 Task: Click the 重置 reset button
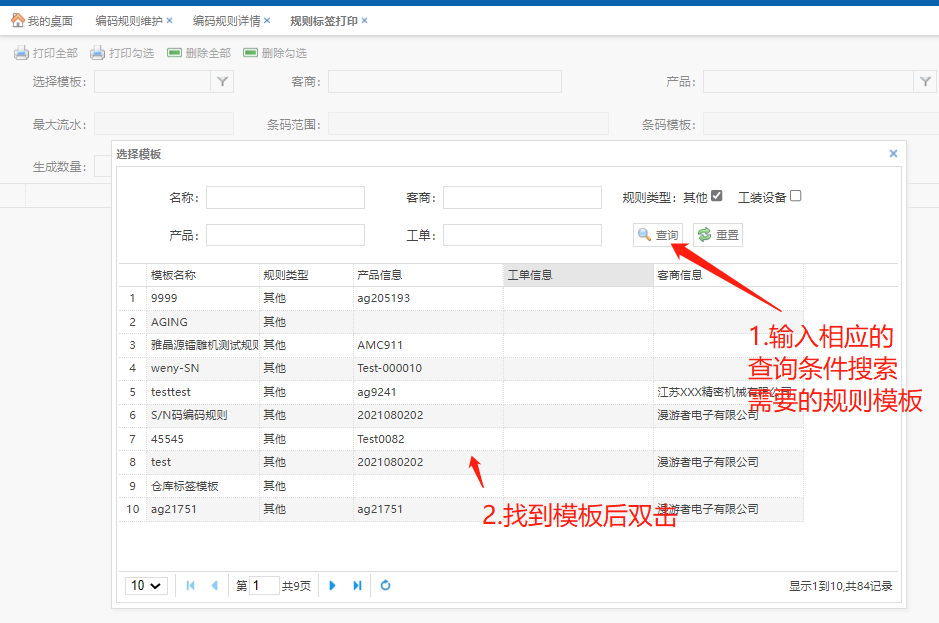pyautogui.click(x=717, y=235)
